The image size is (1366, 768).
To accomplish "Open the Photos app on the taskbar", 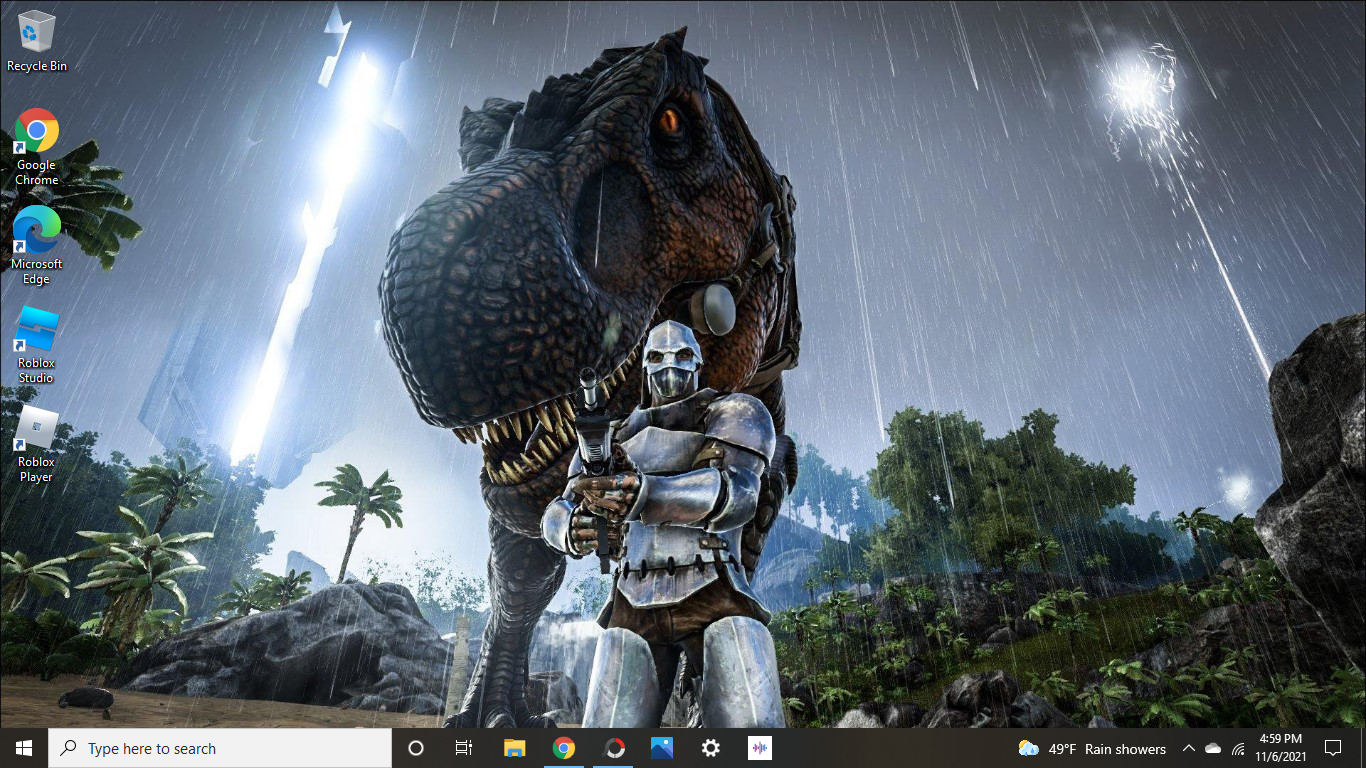I will [x=662, y=748].
